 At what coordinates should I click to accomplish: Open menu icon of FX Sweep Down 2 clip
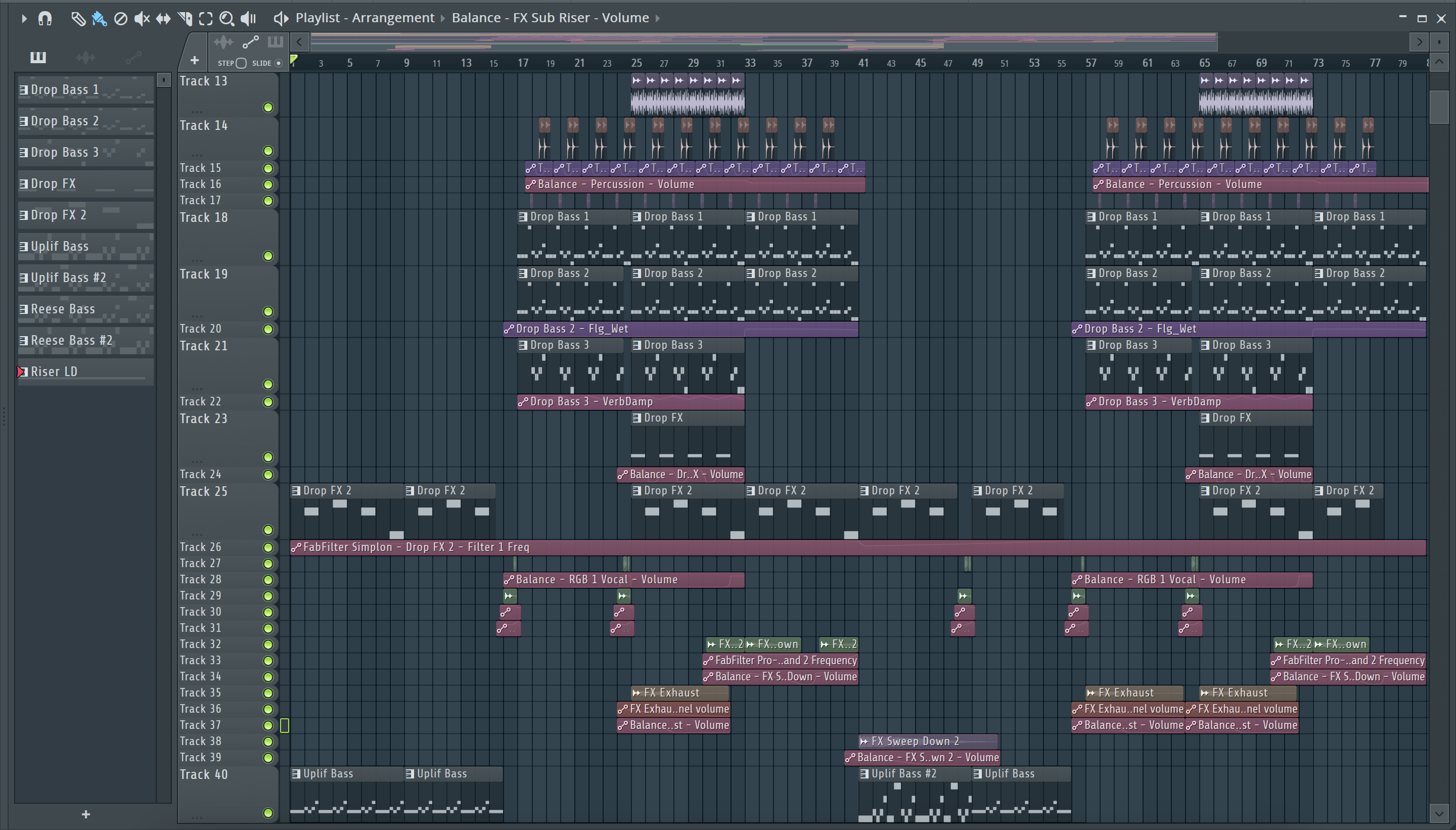click(x=864, y=742)
